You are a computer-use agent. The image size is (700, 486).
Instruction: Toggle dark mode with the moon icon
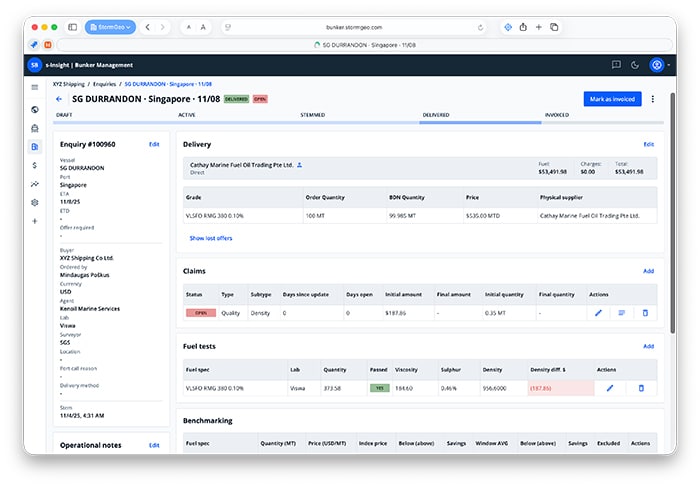pyautogui.click(x=636, y=65)
